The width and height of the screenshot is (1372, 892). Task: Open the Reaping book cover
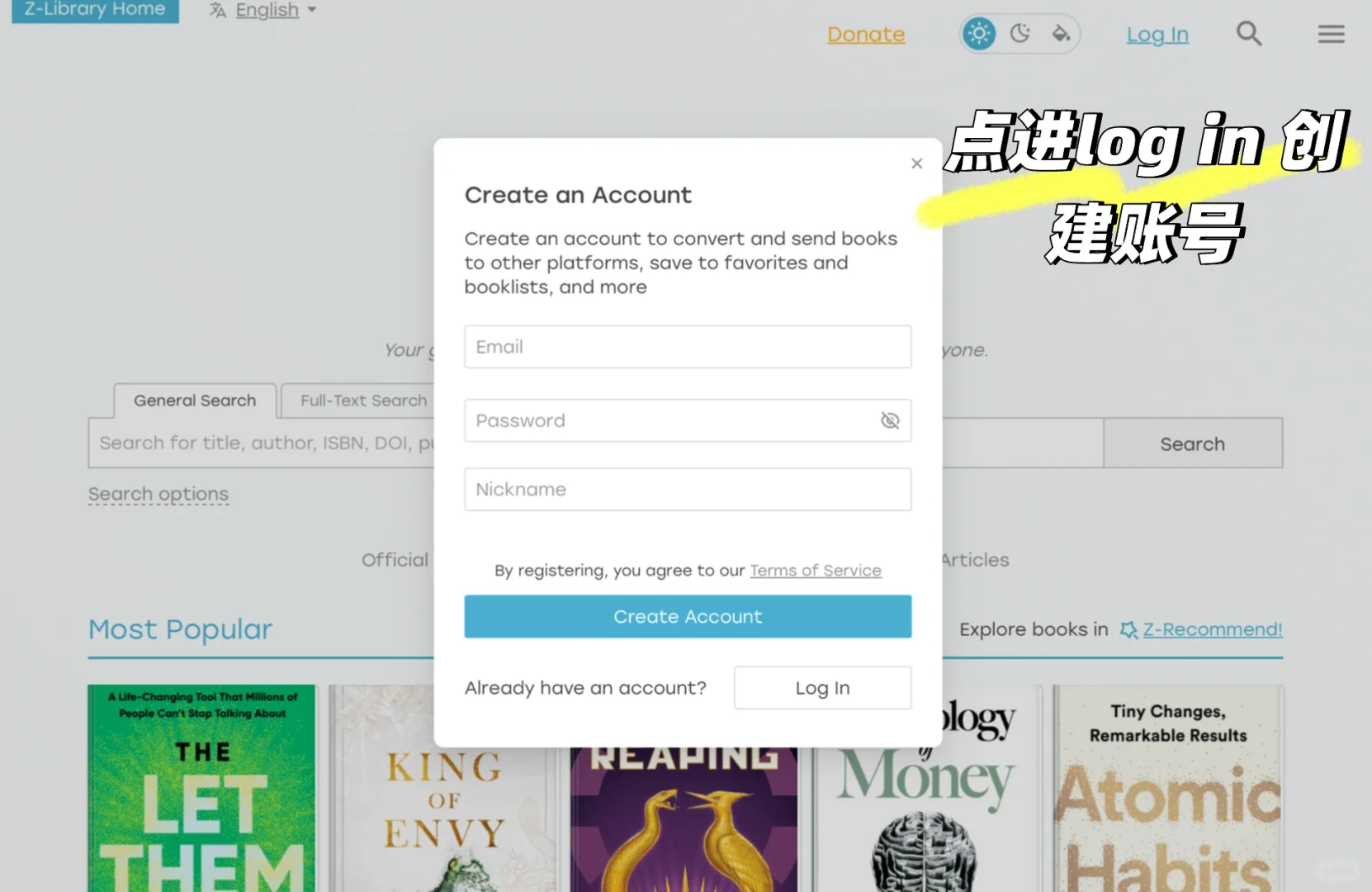point(684,819)
